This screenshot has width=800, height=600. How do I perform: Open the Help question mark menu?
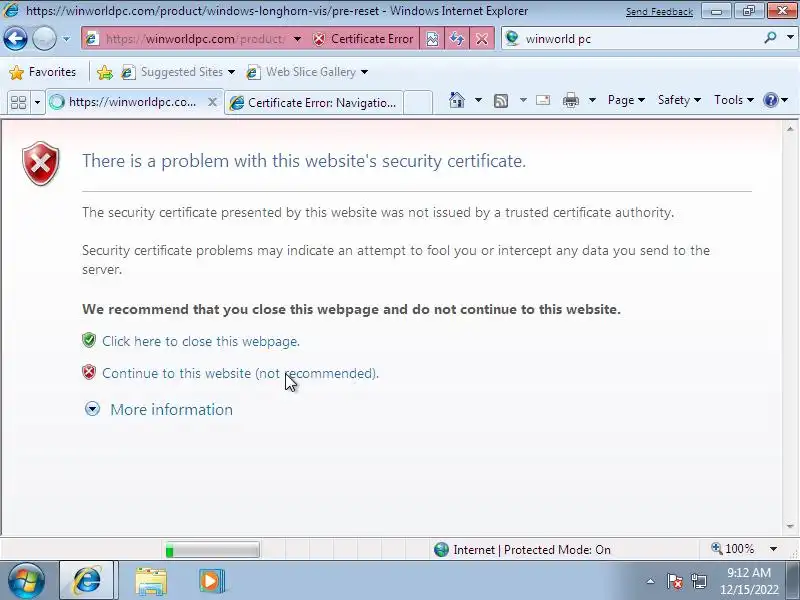(x=775, y=100)
